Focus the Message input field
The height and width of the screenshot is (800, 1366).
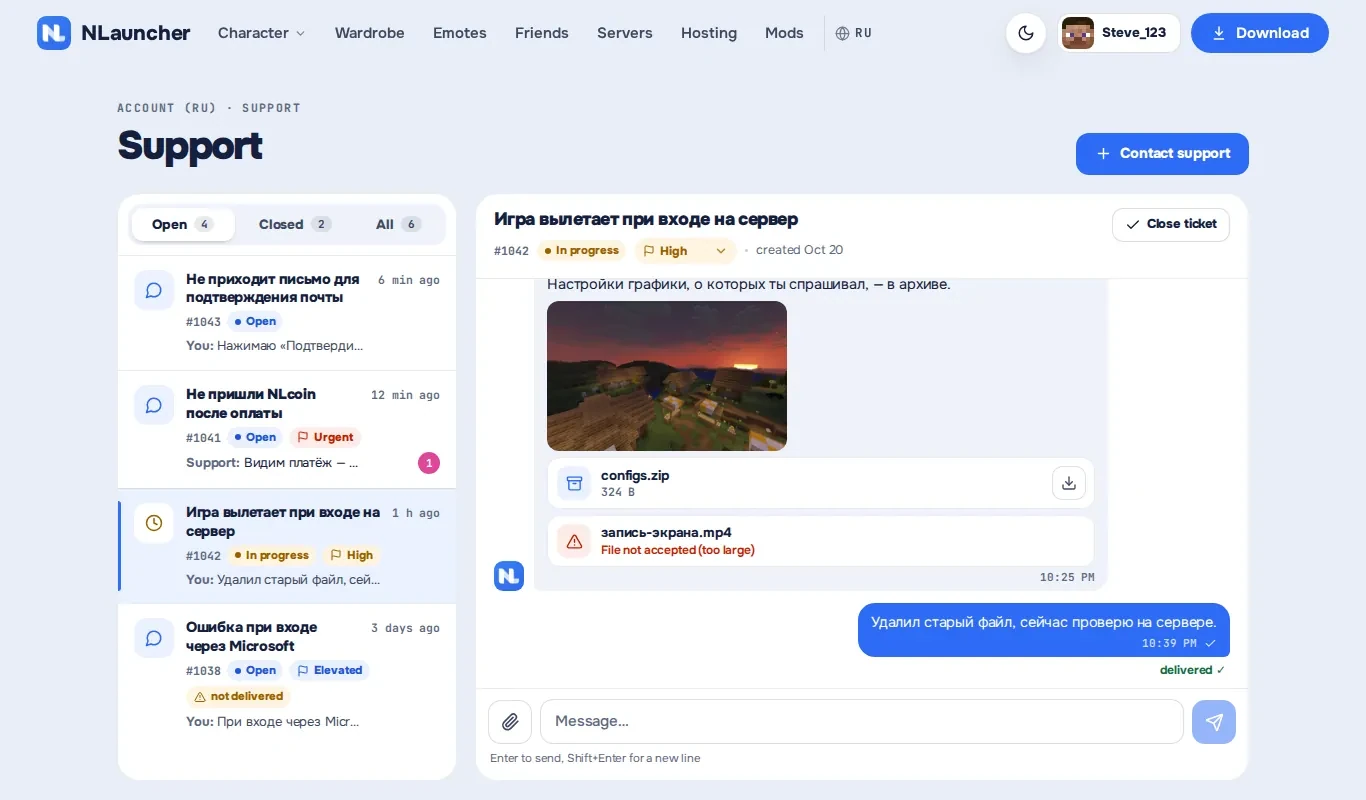pyautogui.click(x=862, y=721)
